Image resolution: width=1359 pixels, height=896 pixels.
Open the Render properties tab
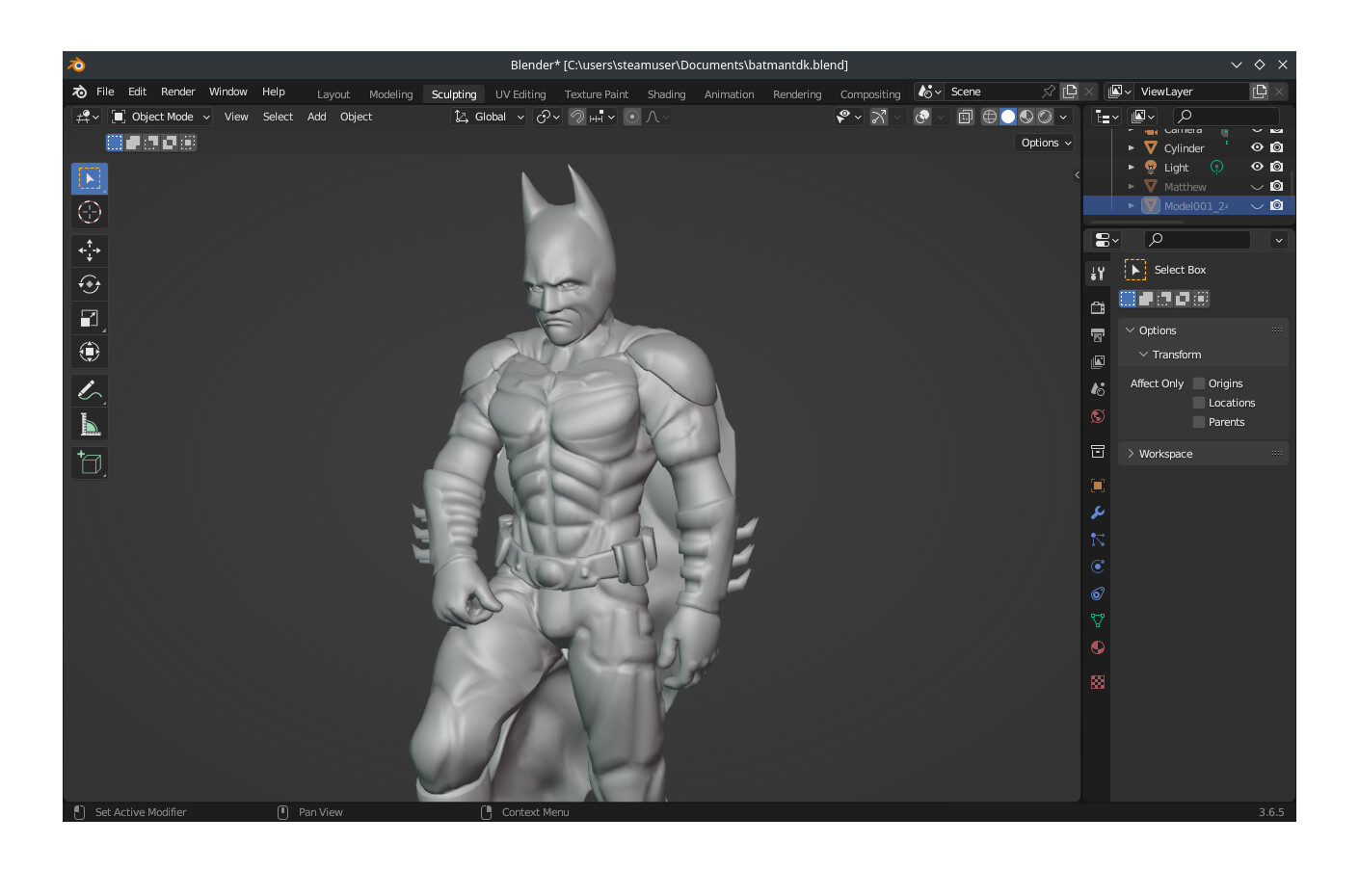[x=1097, y=308]
